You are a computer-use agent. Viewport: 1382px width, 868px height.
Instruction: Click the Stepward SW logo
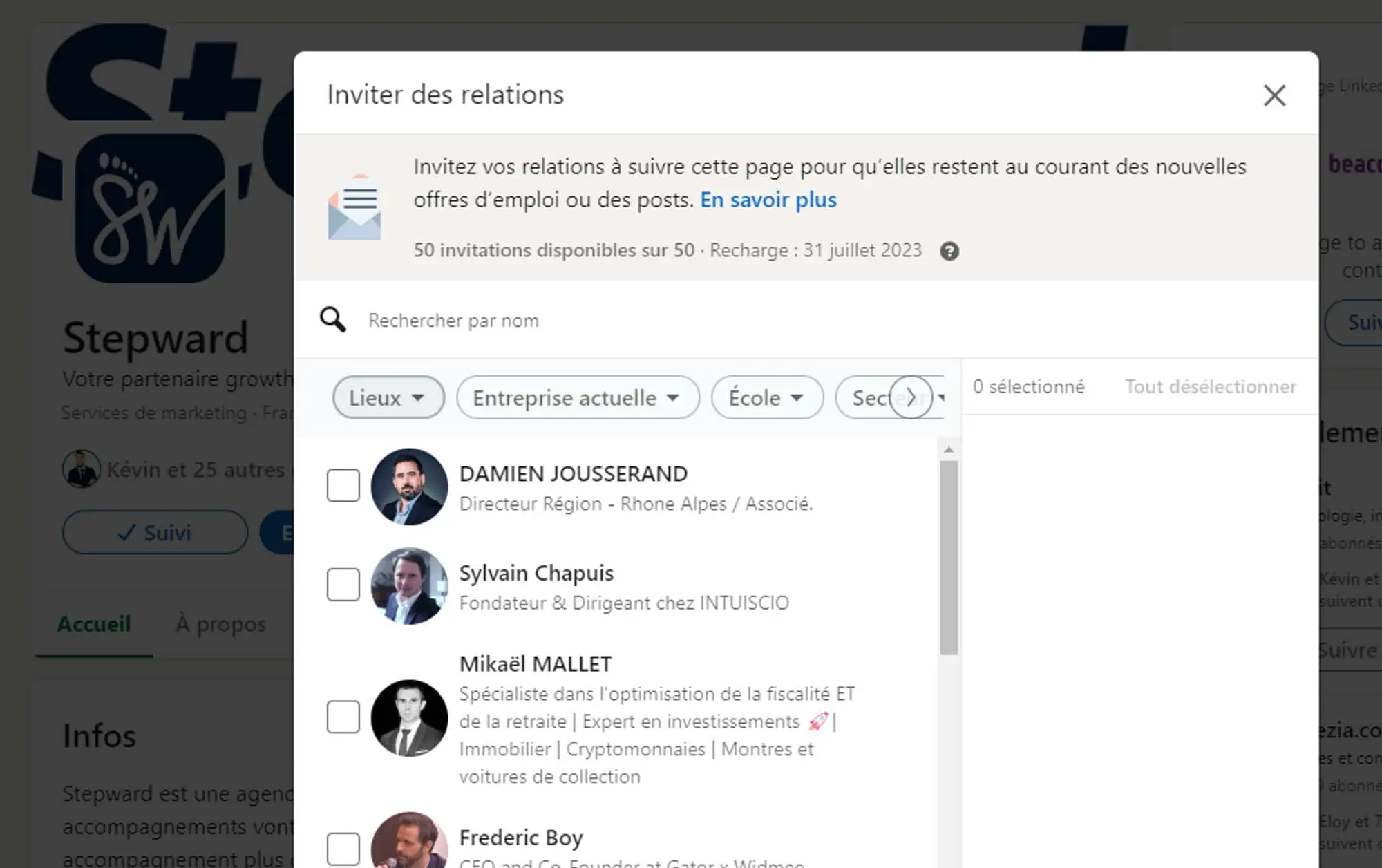[150, 208]
